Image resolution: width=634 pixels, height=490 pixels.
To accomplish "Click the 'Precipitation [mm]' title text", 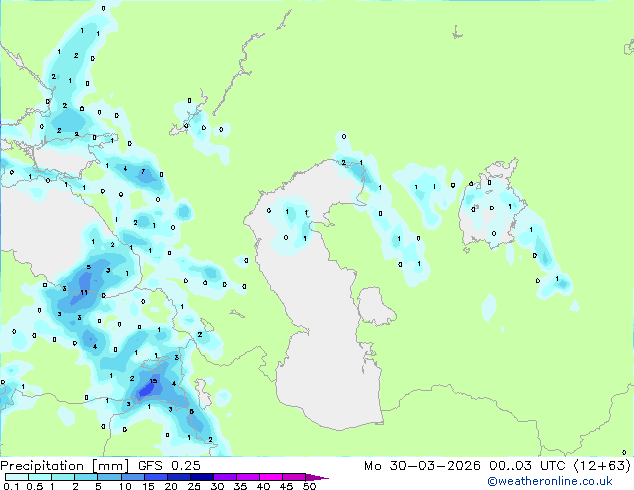I will 65,466.
